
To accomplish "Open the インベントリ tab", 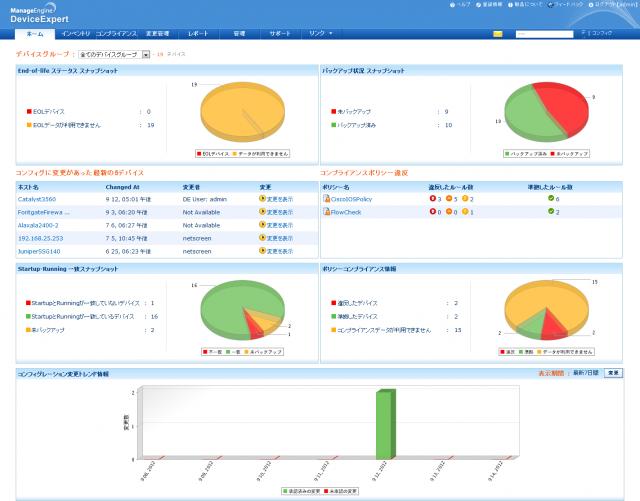I will pos(76,33).
